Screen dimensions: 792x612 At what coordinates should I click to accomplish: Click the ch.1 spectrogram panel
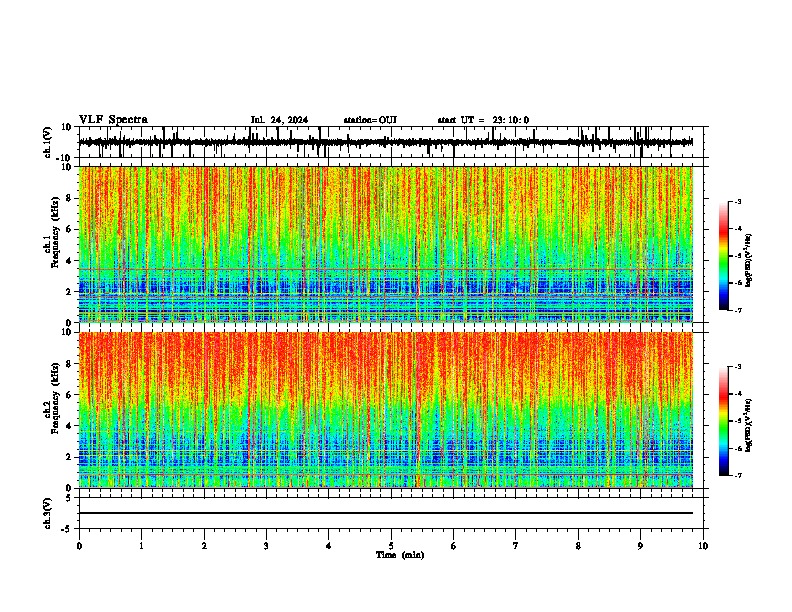click(386, 244)
